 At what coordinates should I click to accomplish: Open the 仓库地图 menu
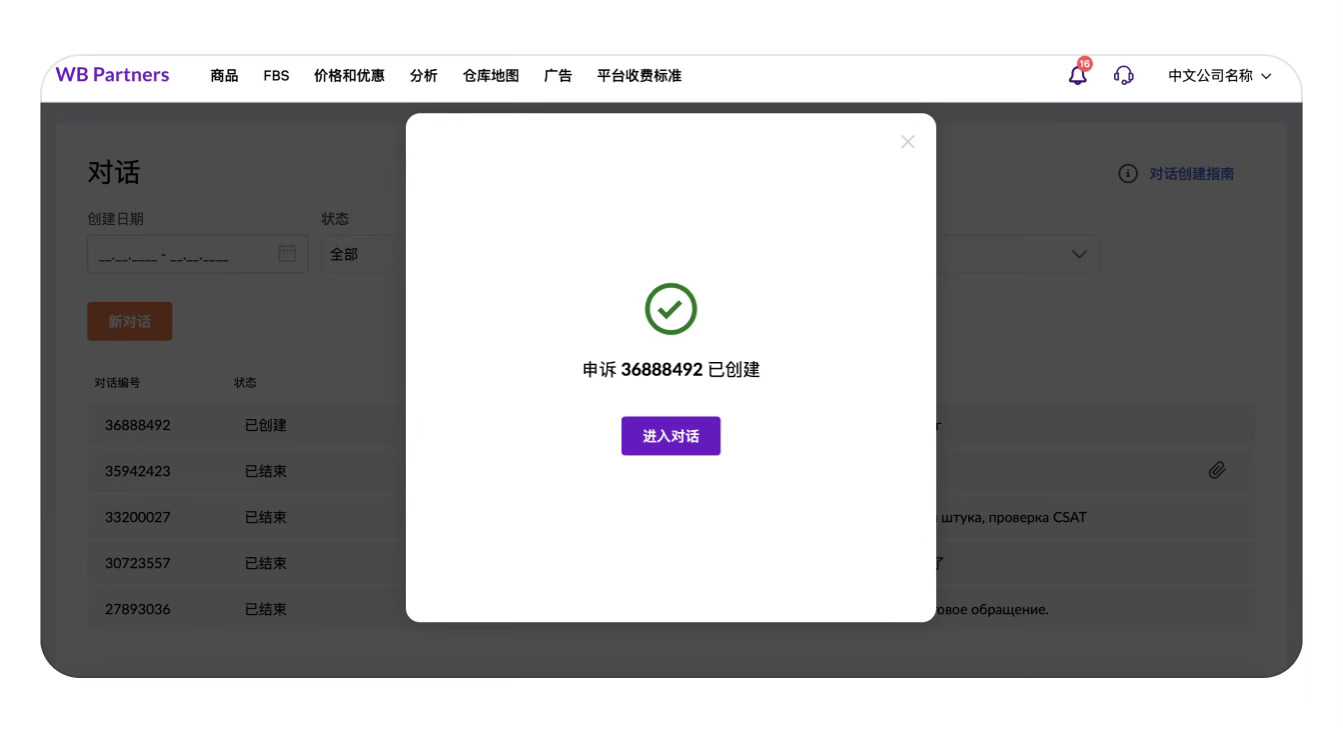point(491,76)
